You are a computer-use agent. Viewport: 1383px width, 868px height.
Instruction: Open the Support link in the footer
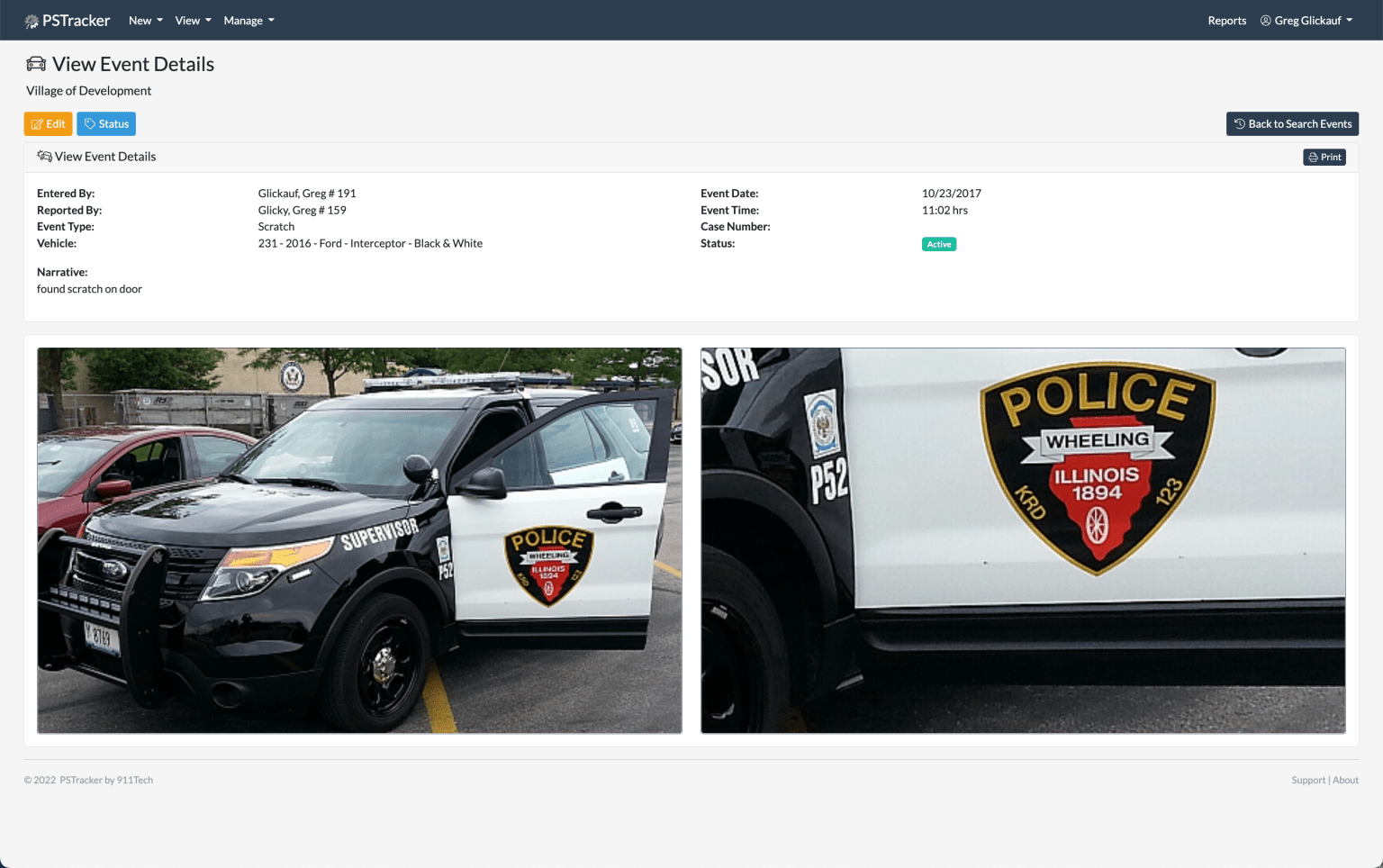click(1308, 780)
